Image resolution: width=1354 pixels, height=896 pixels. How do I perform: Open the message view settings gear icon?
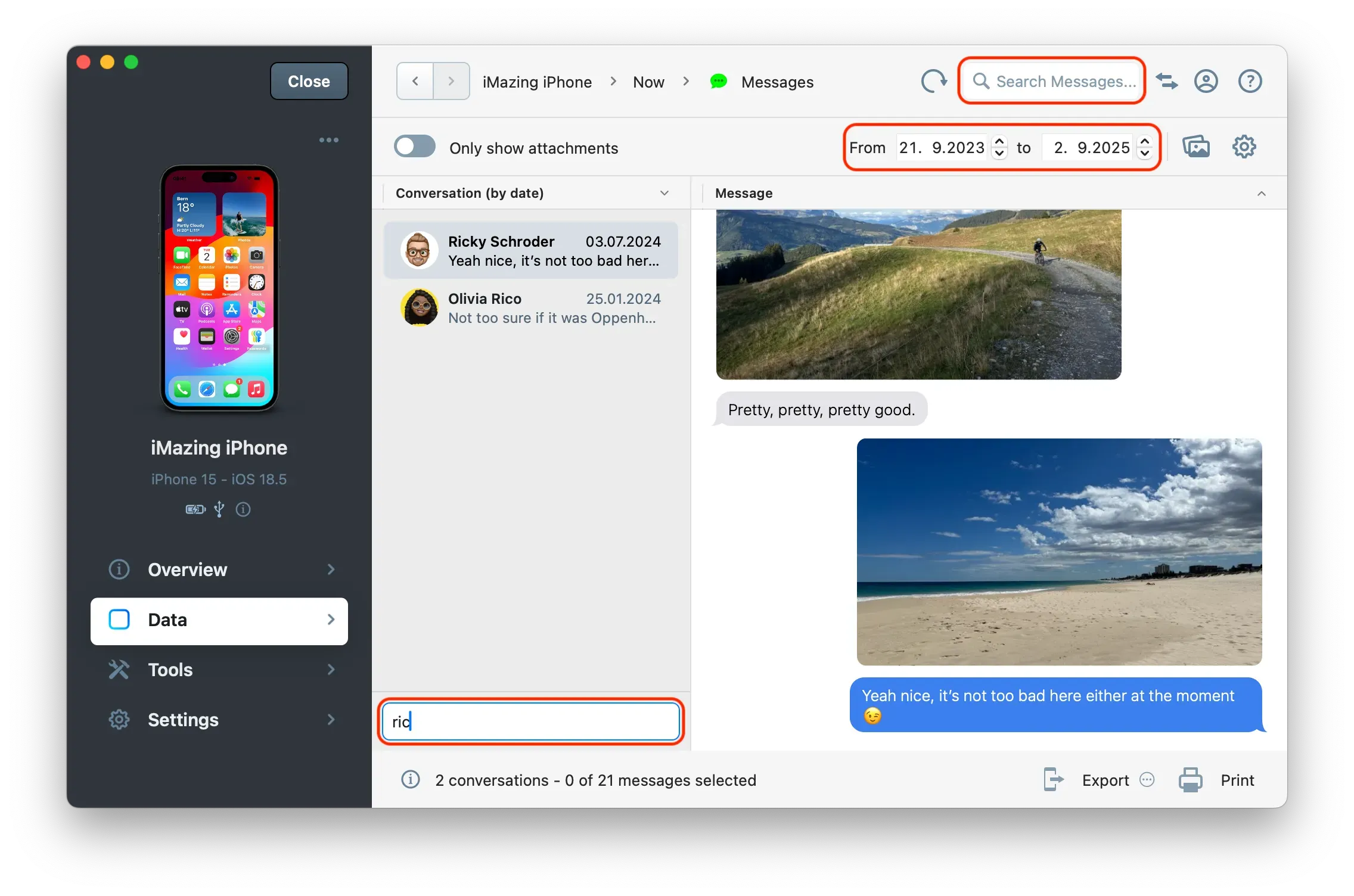1244,147
